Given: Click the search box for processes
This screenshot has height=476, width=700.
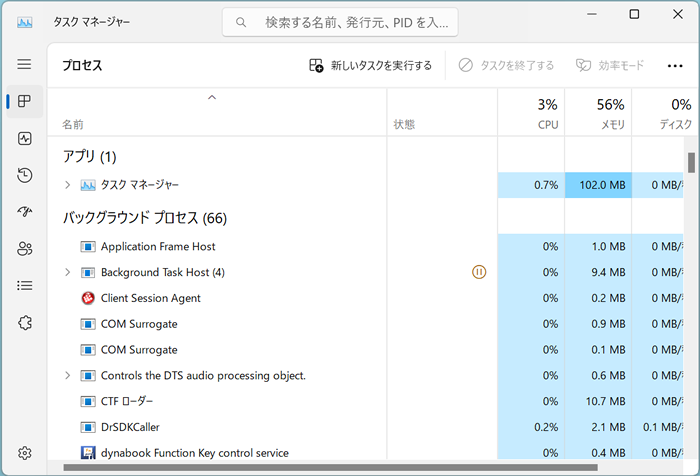Looking at the screenshot, I should click(x=340, y=22).
